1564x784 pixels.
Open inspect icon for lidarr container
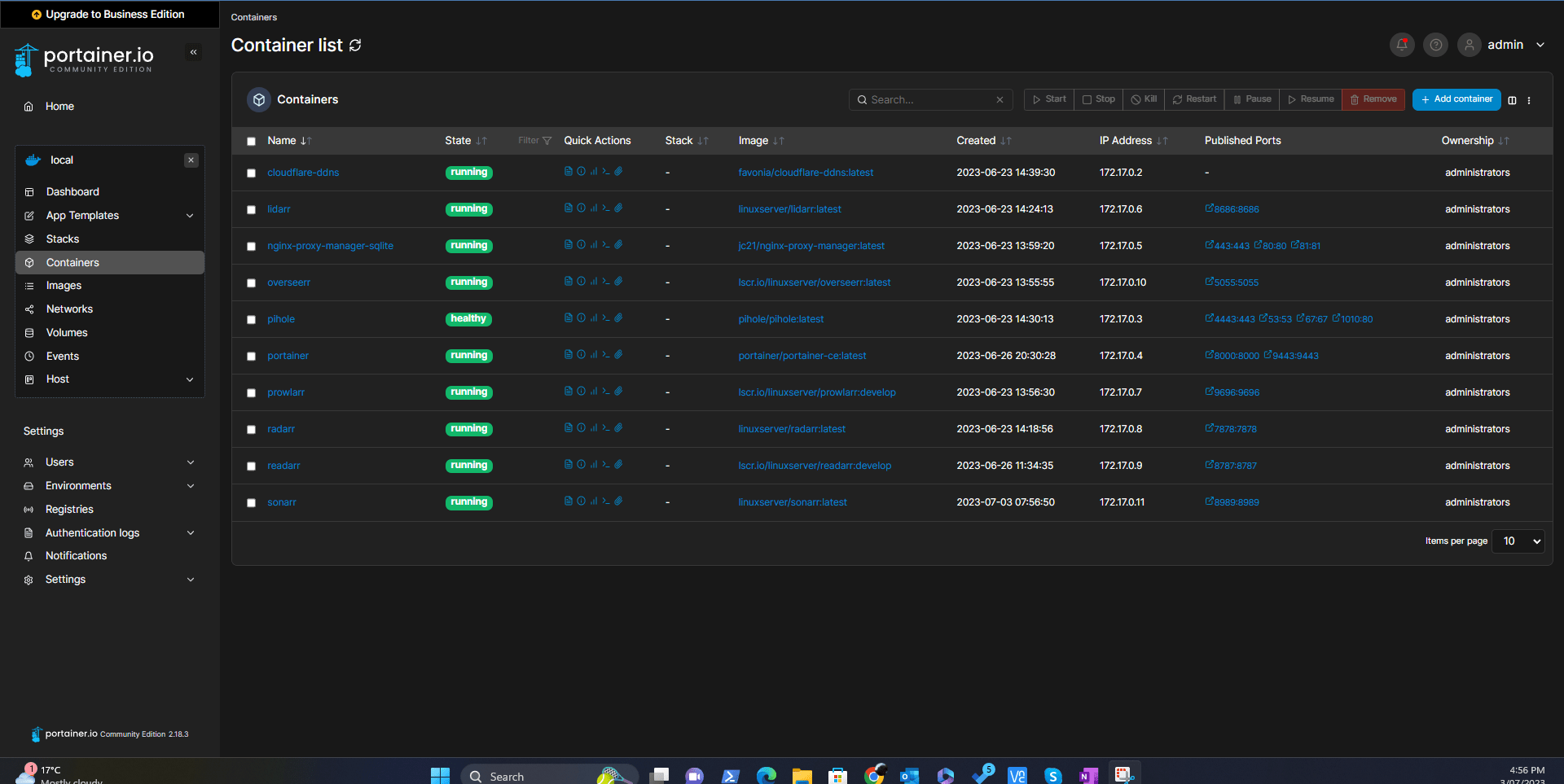tap(581, 208)
